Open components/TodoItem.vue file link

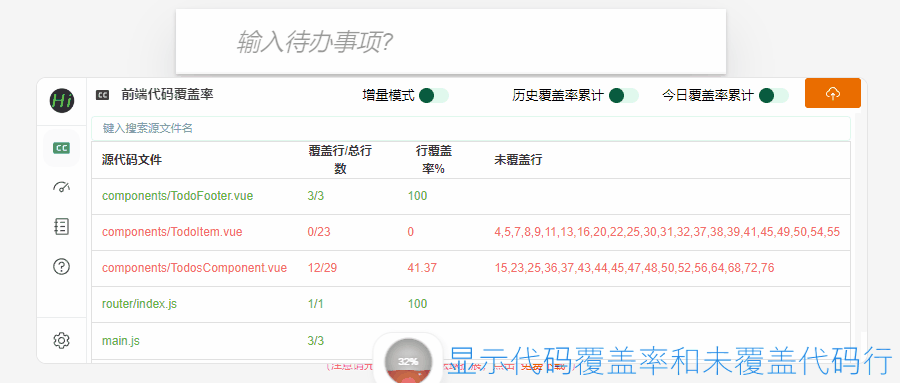pos(172,232)
